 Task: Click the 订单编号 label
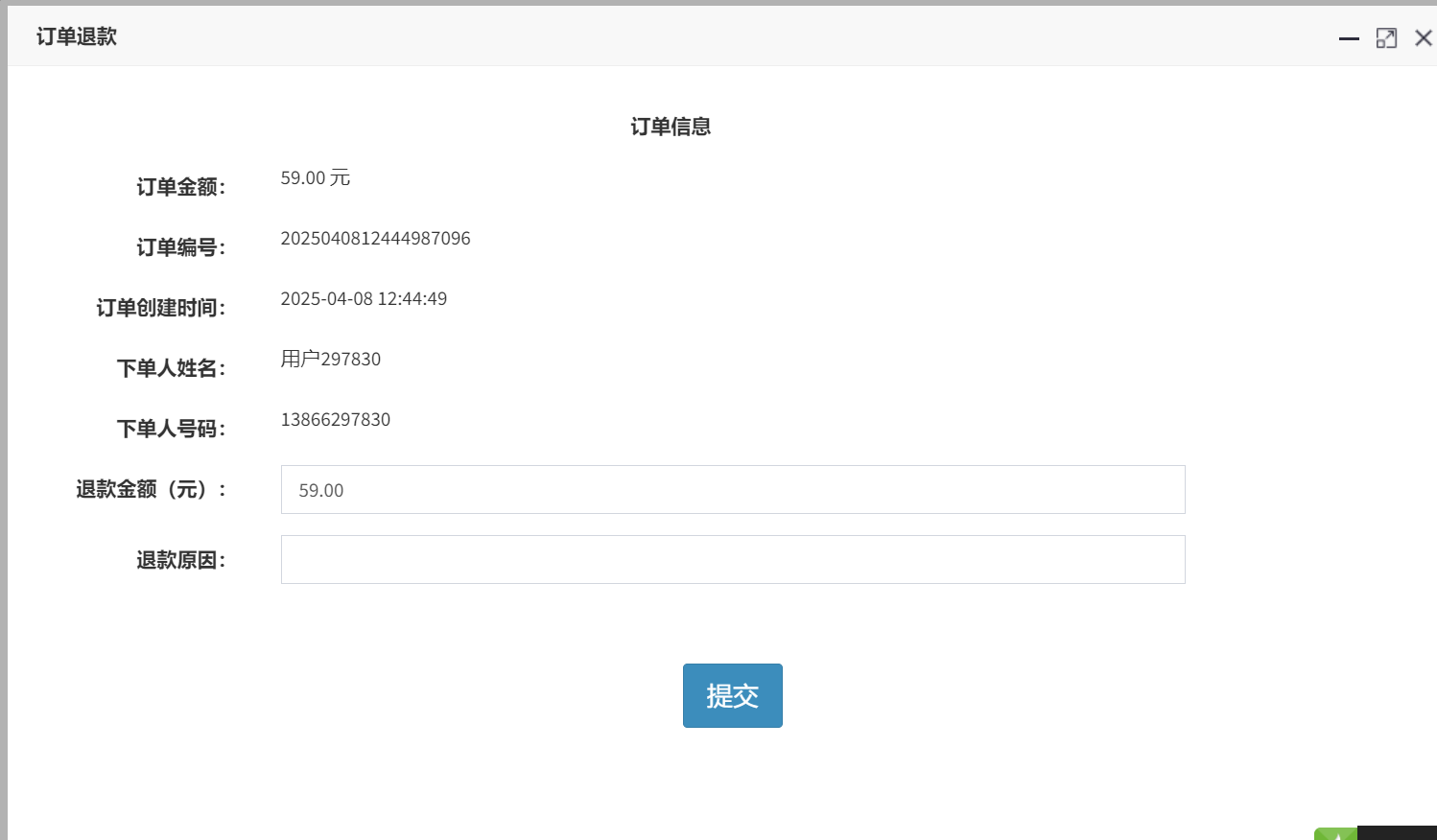(x=180, y=247)
